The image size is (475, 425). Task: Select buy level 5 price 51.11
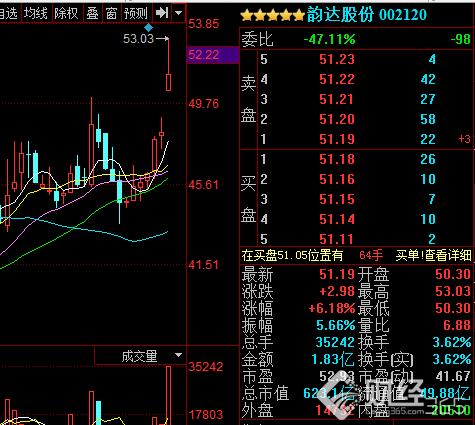337,239
